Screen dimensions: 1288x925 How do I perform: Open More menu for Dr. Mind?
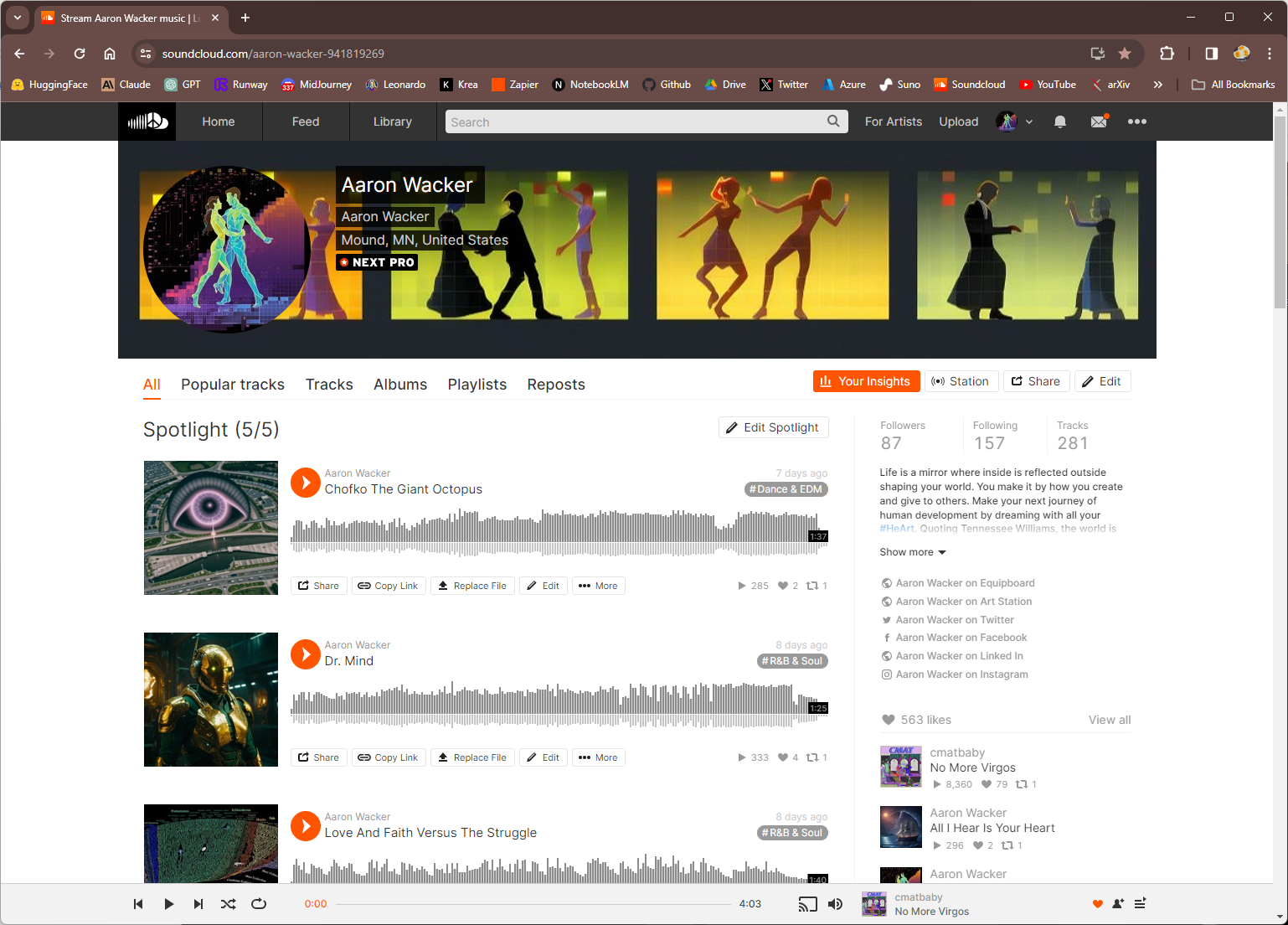click(x=598, y=757)
